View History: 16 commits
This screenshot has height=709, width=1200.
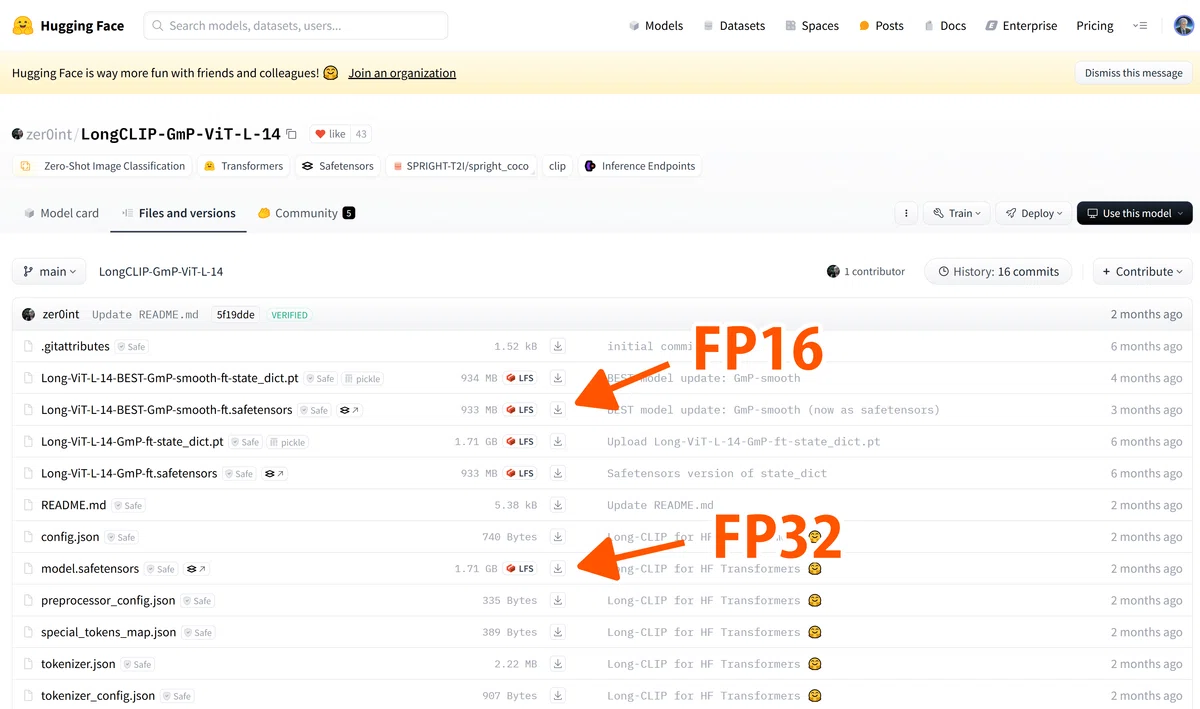click(x=998, y=271)
